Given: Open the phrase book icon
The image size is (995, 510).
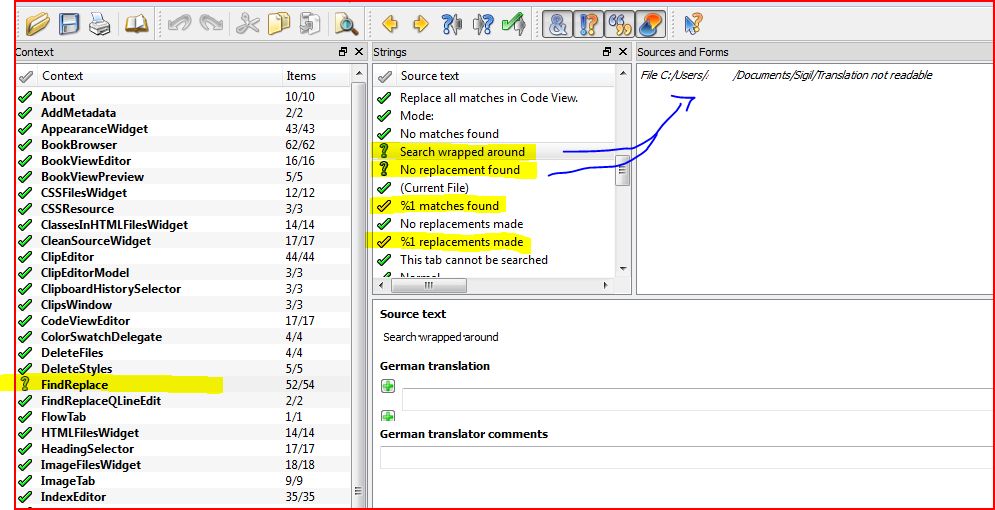Looking at the screenshot, I should tap(136, 25).
